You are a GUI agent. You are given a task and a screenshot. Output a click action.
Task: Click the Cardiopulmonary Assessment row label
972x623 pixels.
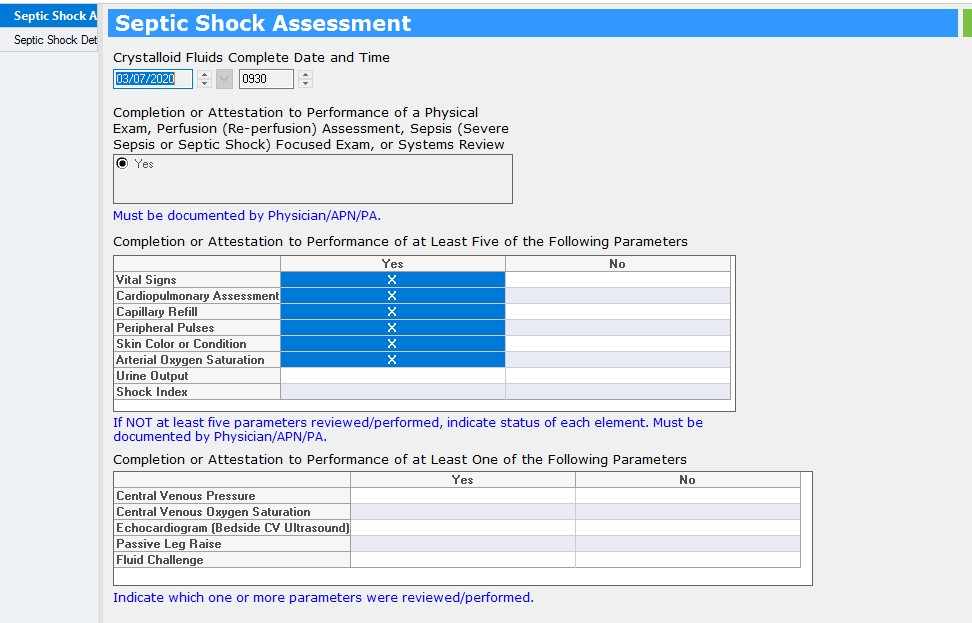click(197, 296)
